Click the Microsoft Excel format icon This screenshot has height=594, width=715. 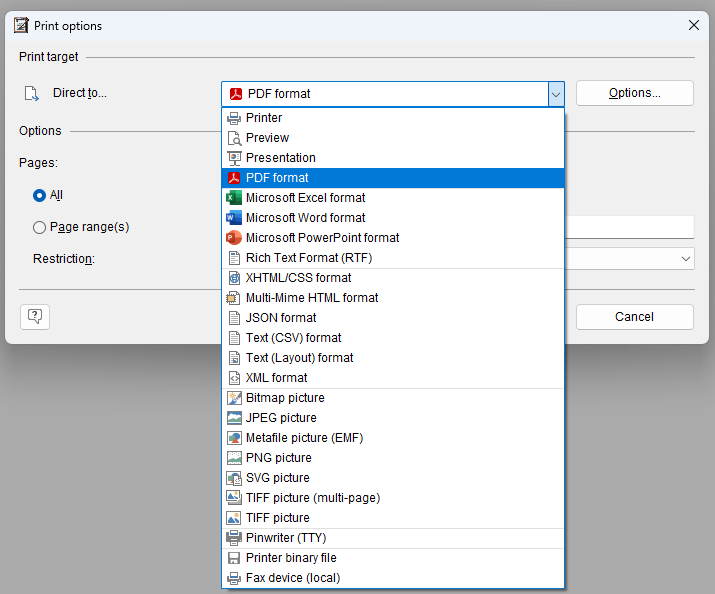tap(234, 198)
